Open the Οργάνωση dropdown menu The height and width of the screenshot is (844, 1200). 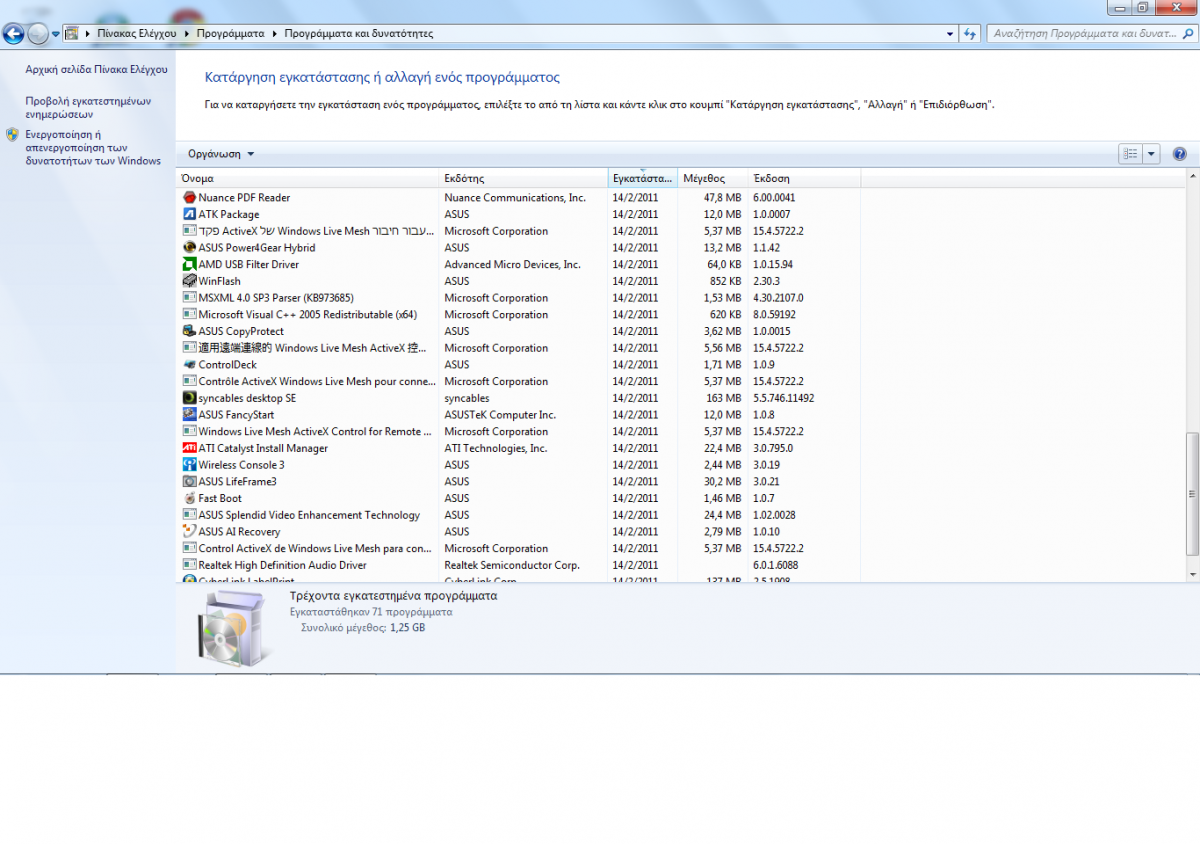pos(221,154)
